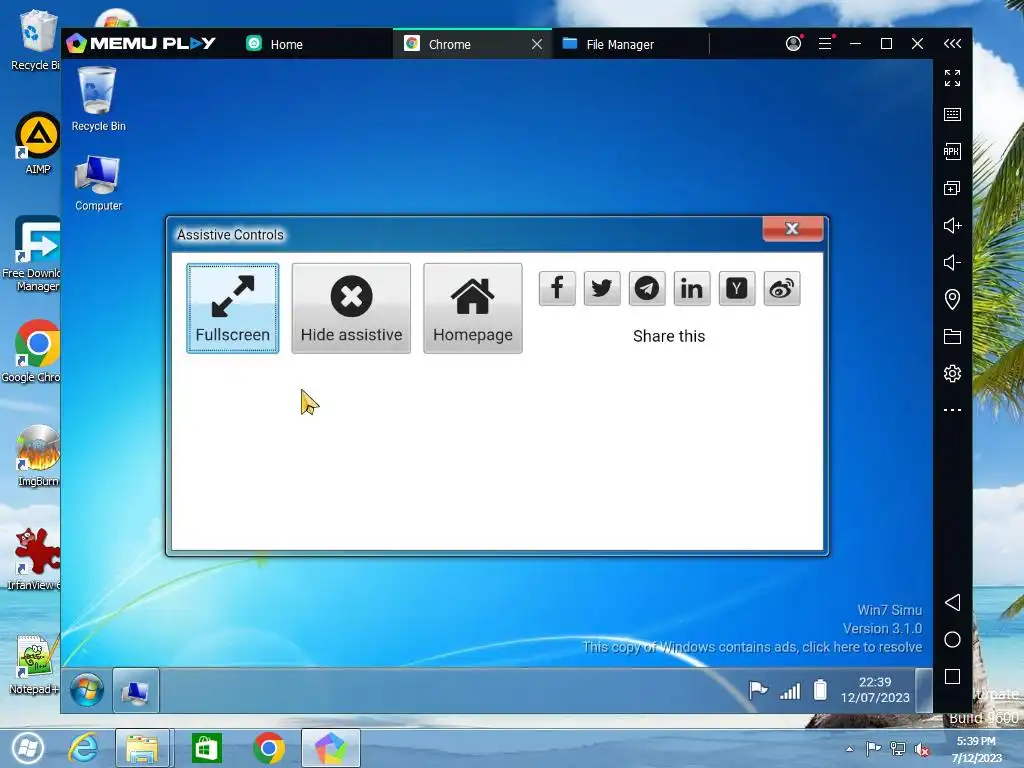Click the Show desktop strip in Win7 Simu
Screen dimensions: 1024x768
[923, 690]
